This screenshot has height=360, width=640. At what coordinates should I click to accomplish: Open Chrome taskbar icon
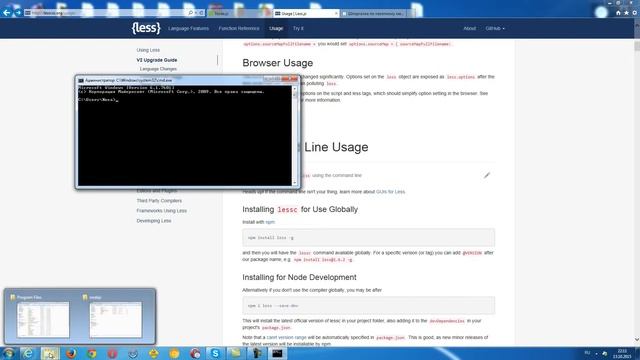click(92, 353)
